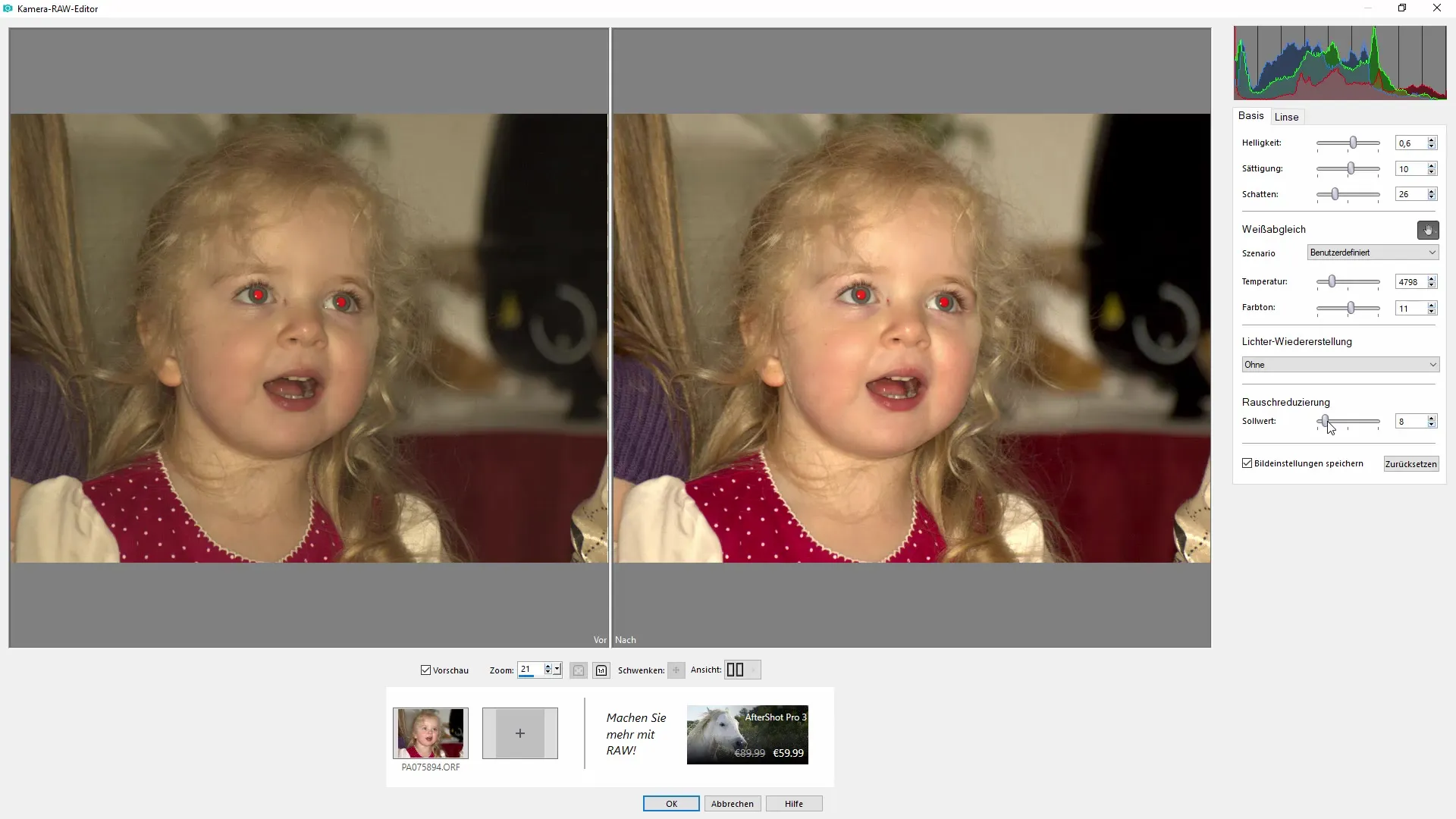1456x819 pixels.
Task: Decrease Sättigung with the down stepper
Action: (x=1432, y=172)
